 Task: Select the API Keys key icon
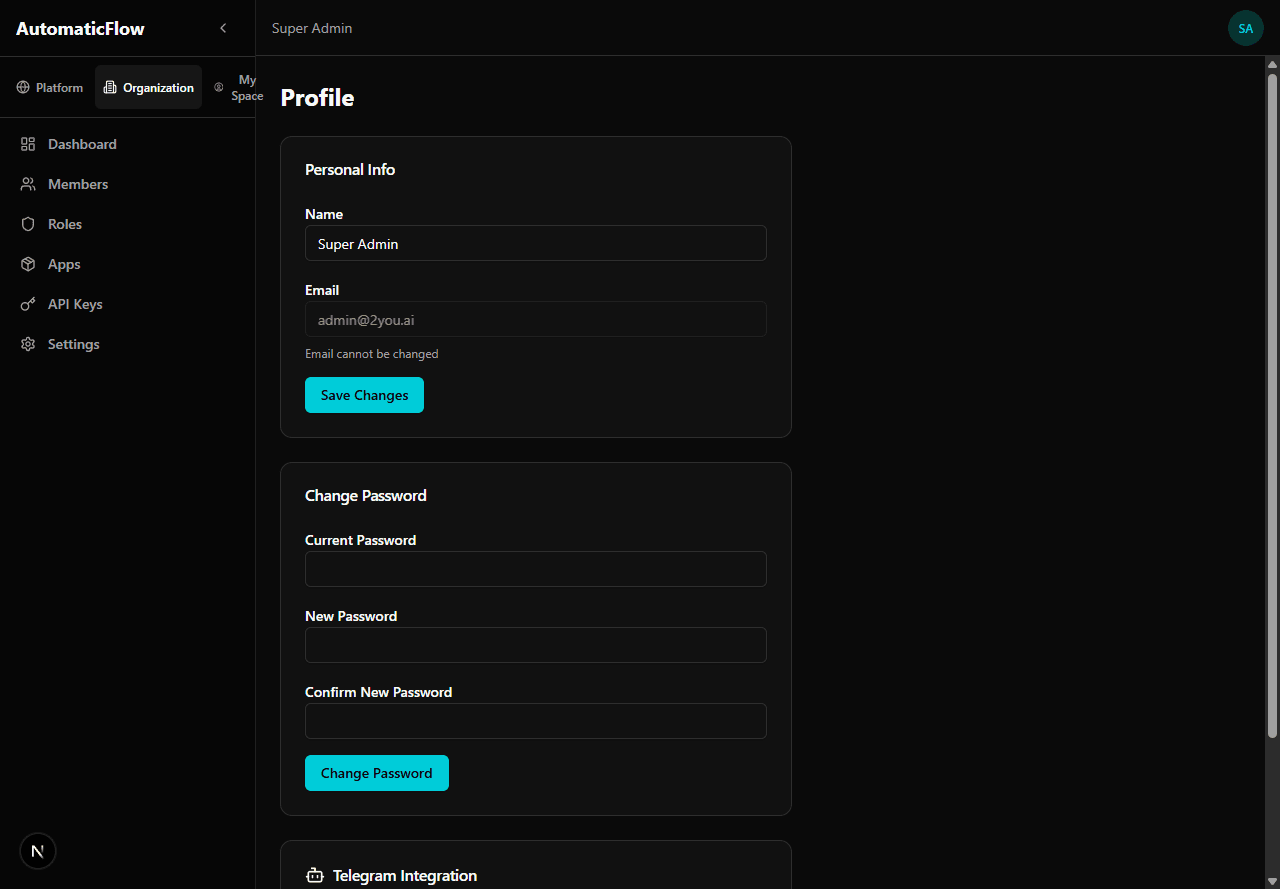point(29,304)
